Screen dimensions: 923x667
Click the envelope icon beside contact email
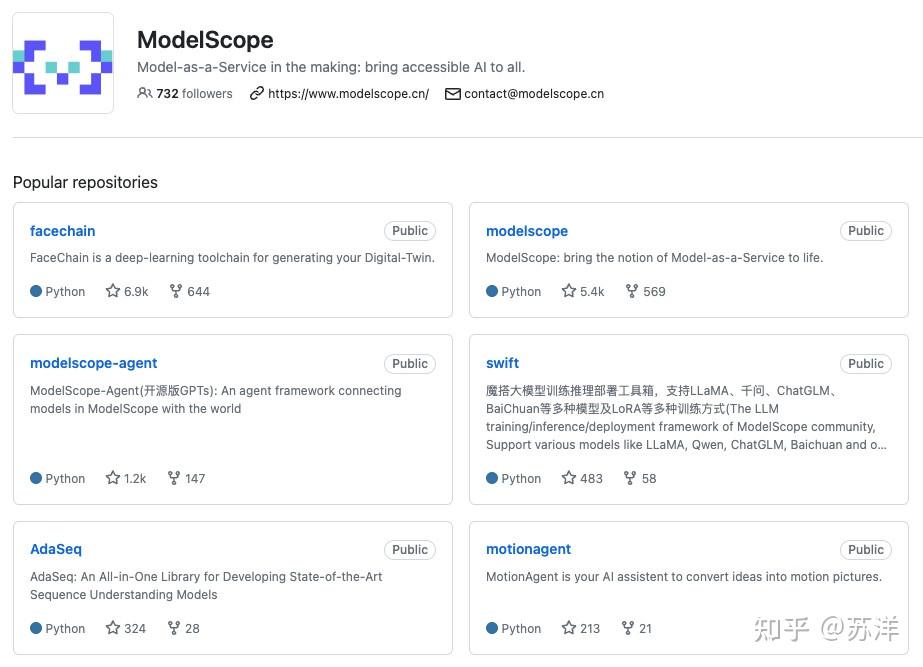[452, 94]
